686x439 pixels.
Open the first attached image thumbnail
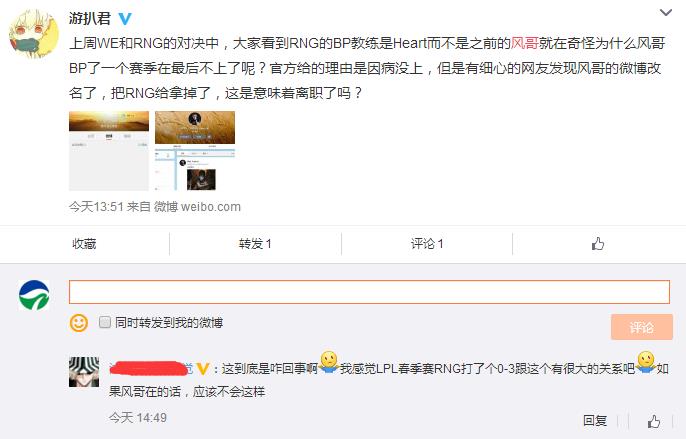[x=109, y=151]
